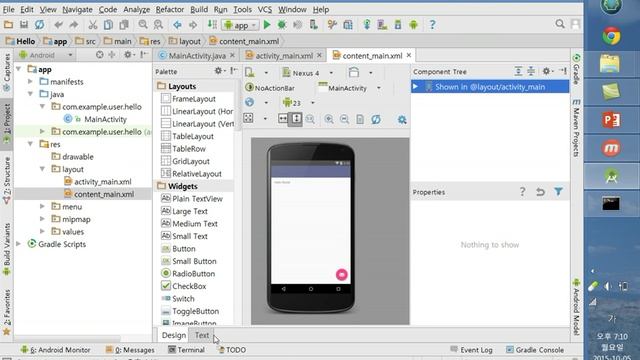Screen dimensions: 640x360
Task: Expand Shown in @layout/activity_main node
Action: click(x=416, y=87)
